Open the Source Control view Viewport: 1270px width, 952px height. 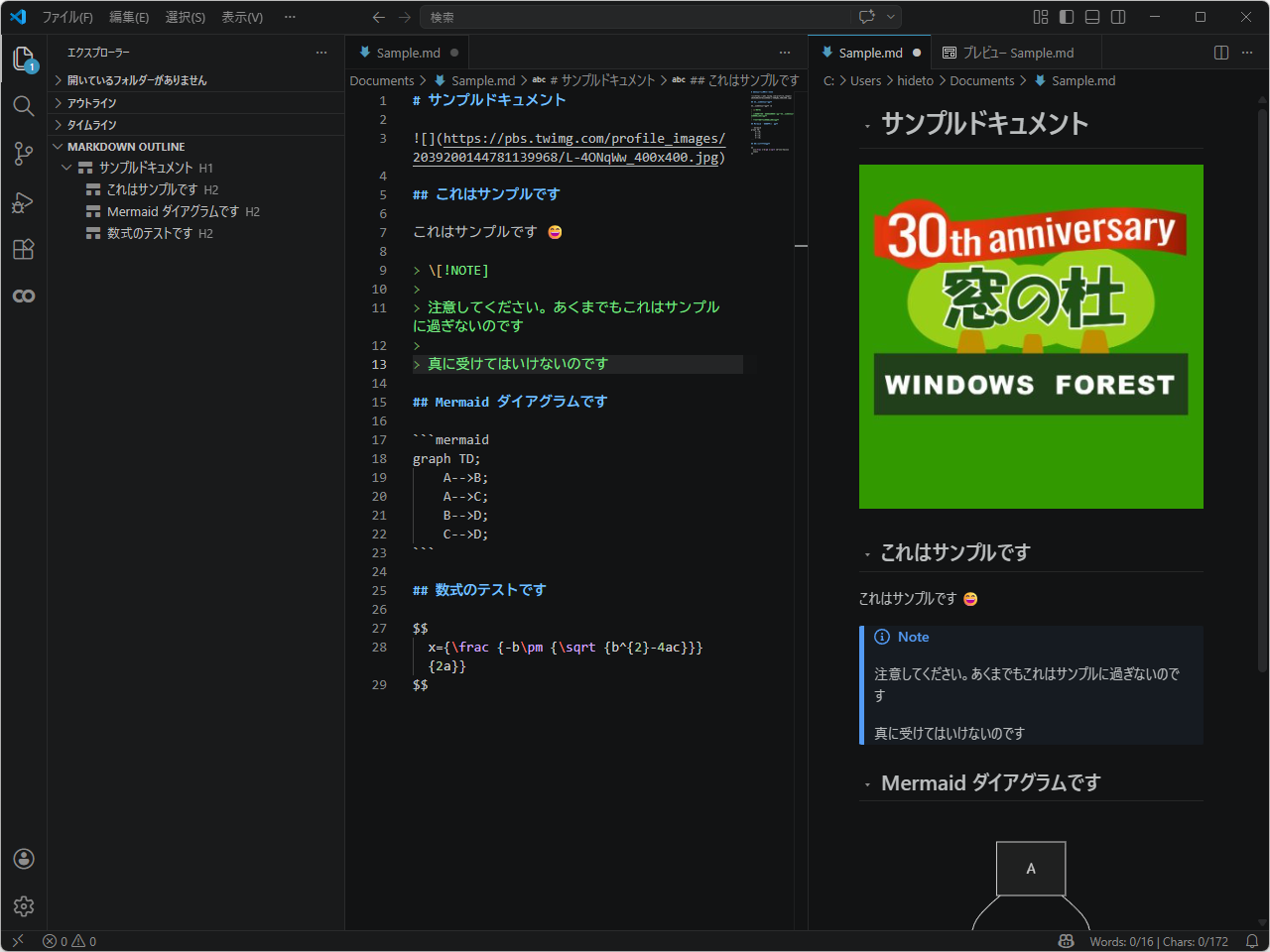coord(24,154)
